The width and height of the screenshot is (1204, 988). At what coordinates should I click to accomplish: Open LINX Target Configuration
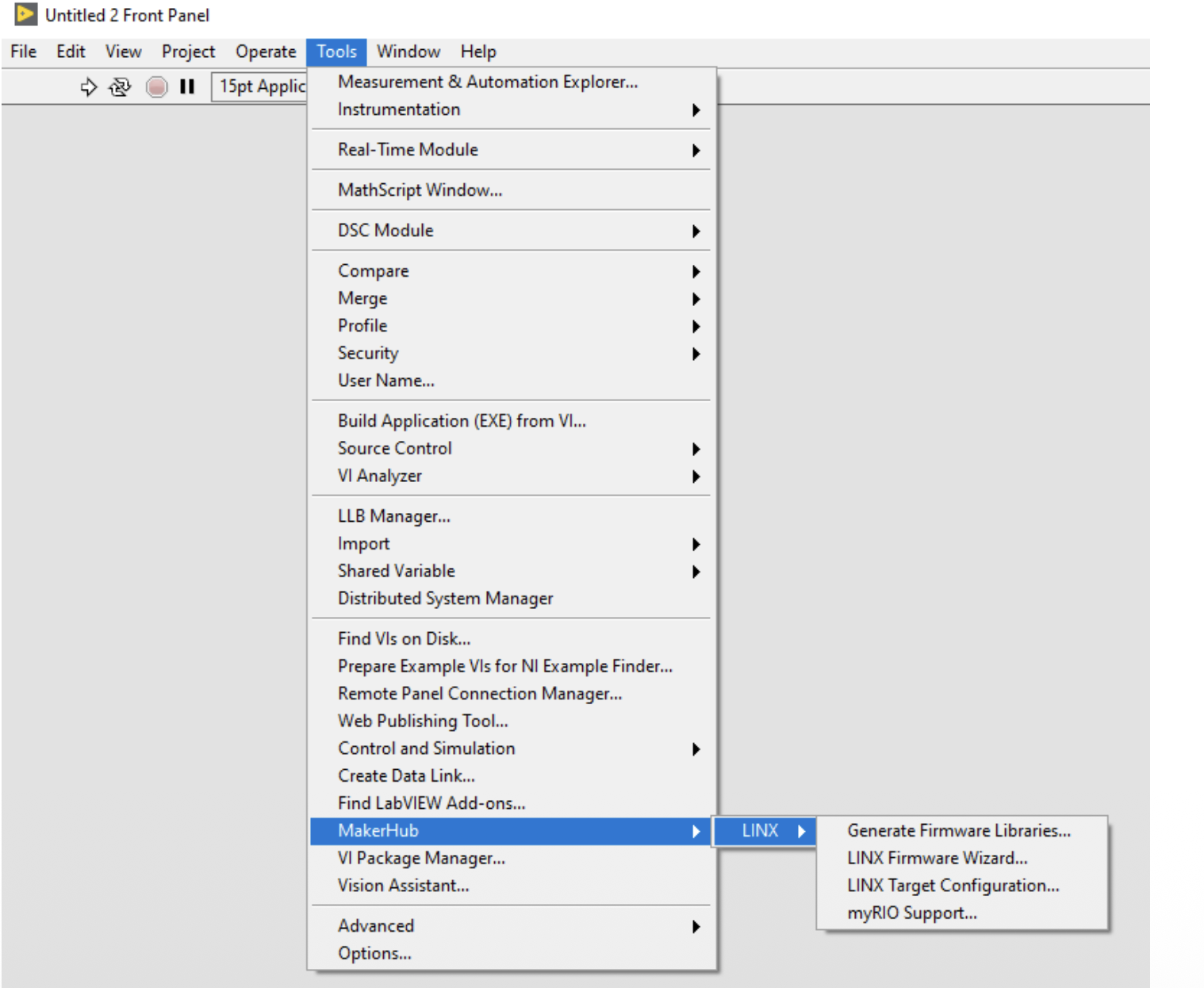[962, 886]
